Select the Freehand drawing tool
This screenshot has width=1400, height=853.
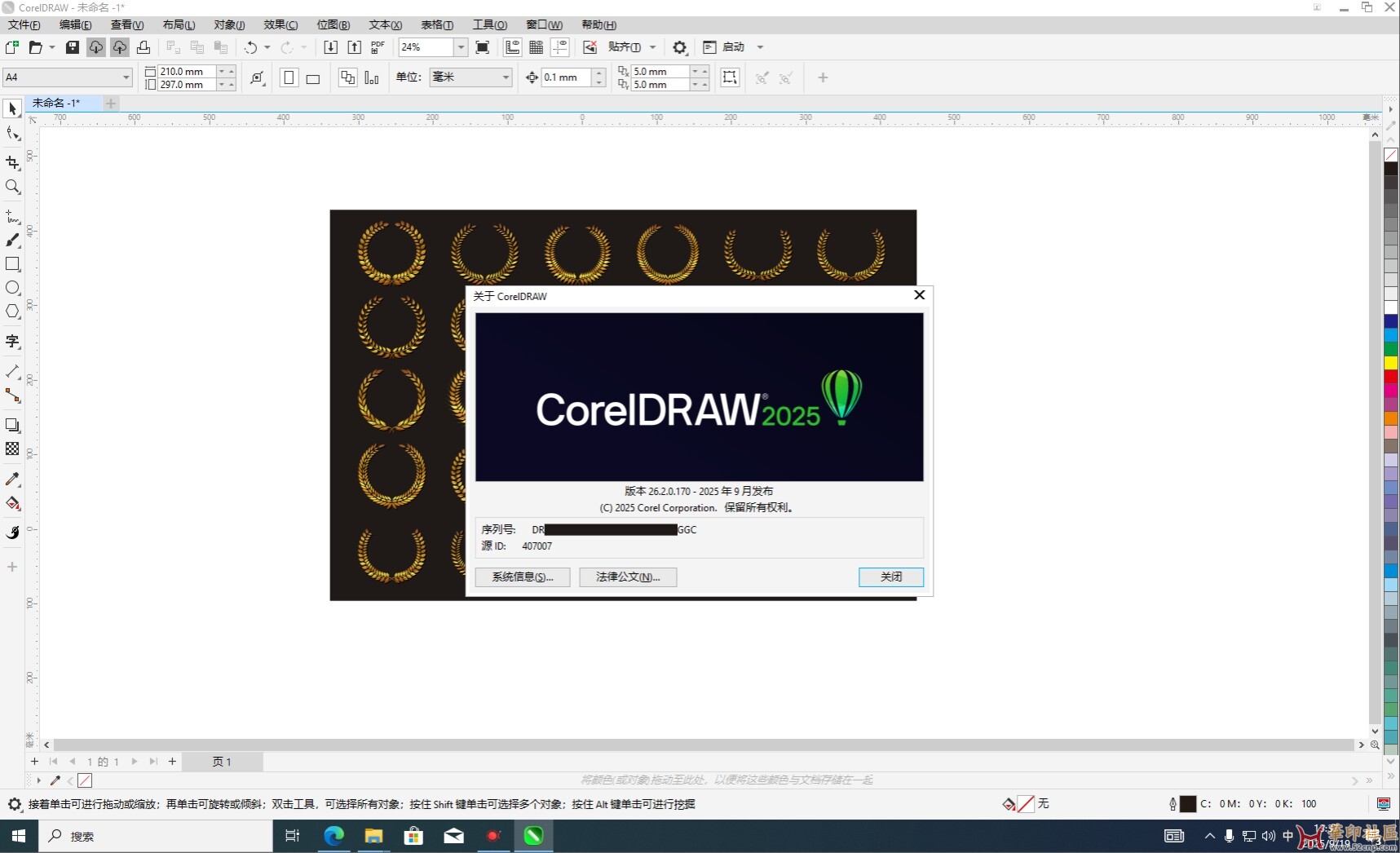click(x=12, y=216)
